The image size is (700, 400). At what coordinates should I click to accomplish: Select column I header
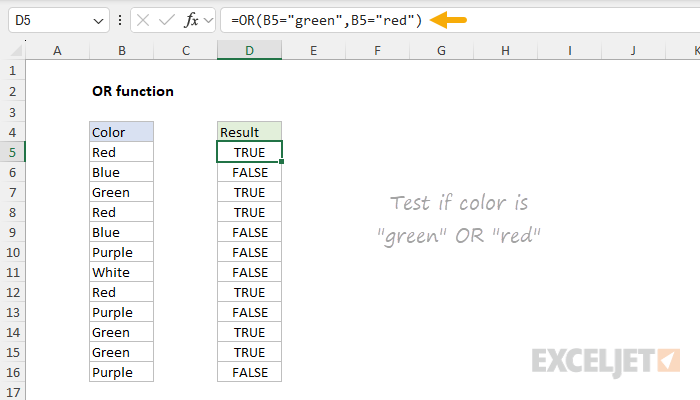(x=570, y=50)
